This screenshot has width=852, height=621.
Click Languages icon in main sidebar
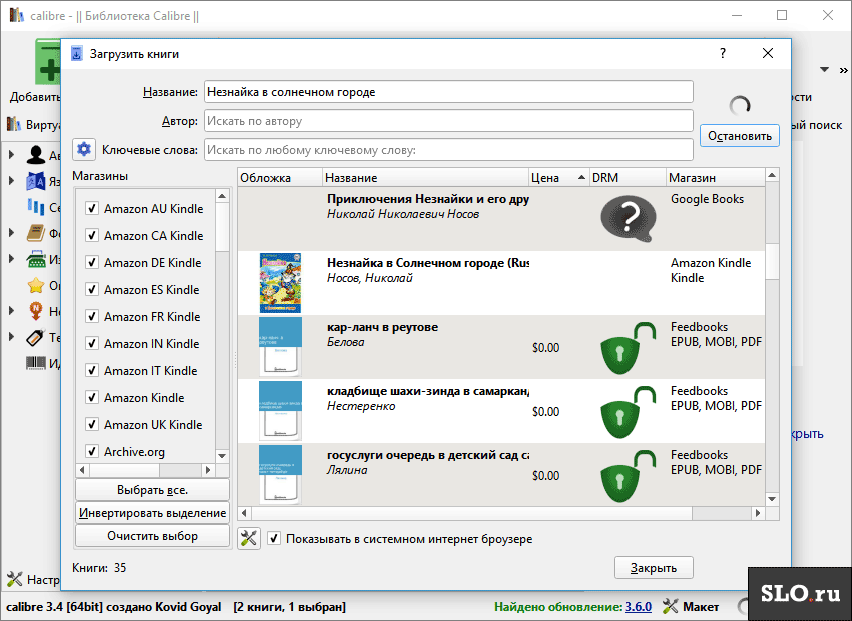pyautogui.click(x=36, y=181)
